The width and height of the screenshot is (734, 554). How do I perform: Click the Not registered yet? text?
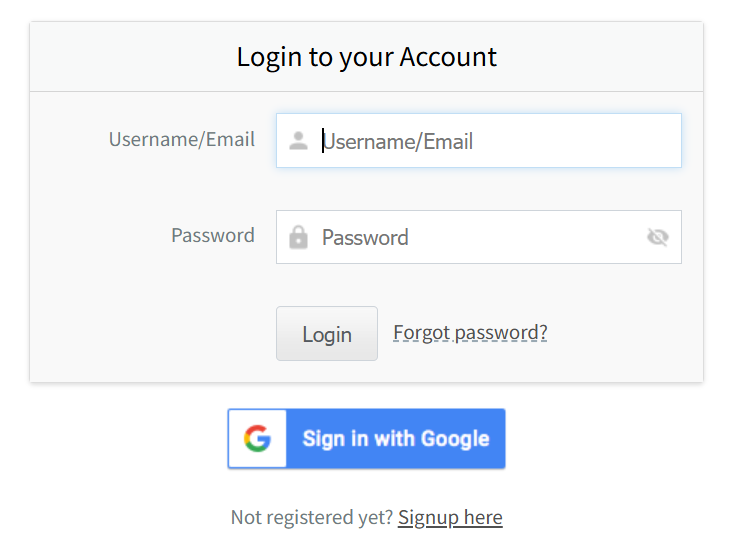click(312, 518)
